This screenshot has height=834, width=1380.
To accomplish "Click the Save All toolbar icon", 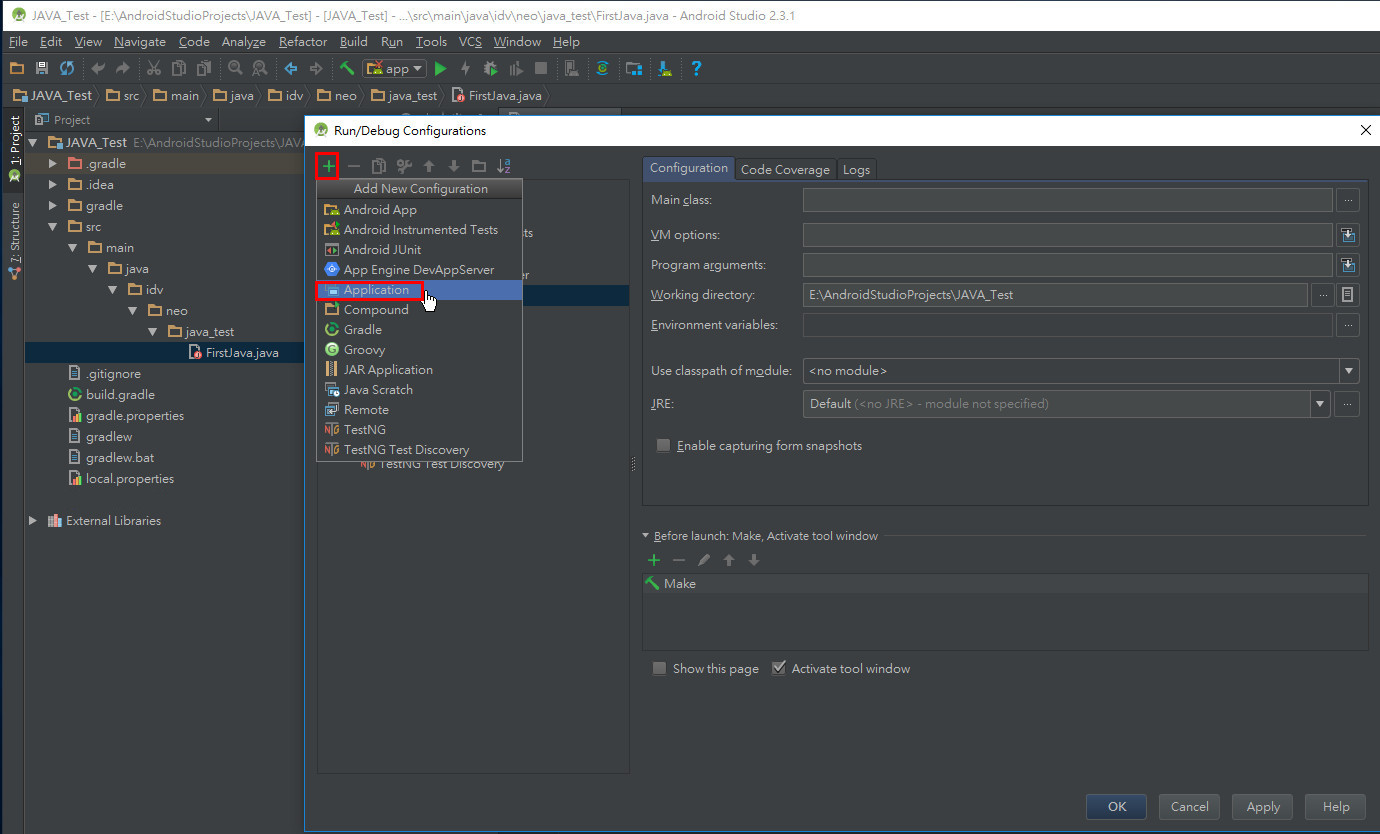I will (x=42, y=68).
